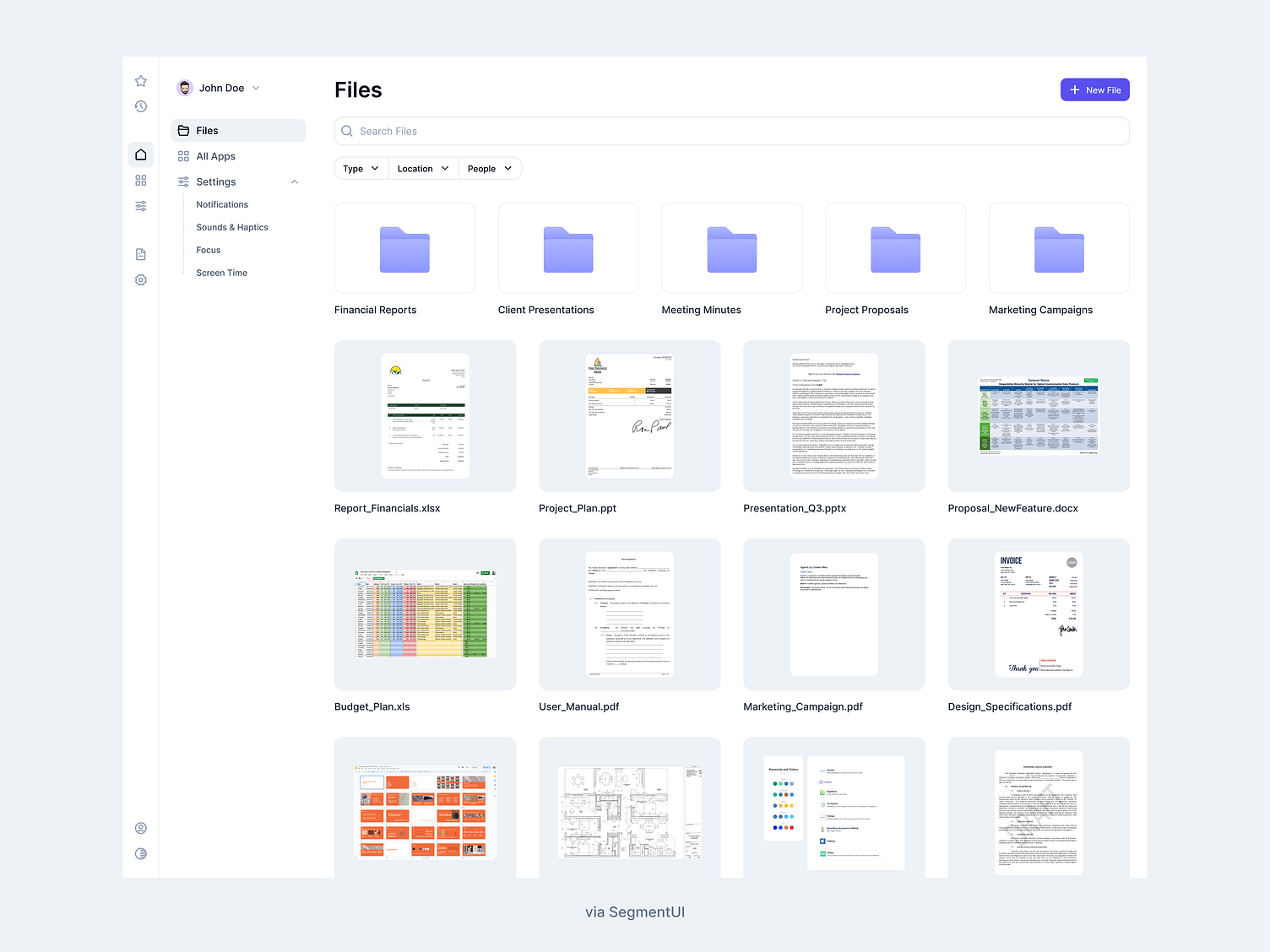View Recent files via the clock icon
The width and height of the screenshot is (1270, 952).
point(140,106)
